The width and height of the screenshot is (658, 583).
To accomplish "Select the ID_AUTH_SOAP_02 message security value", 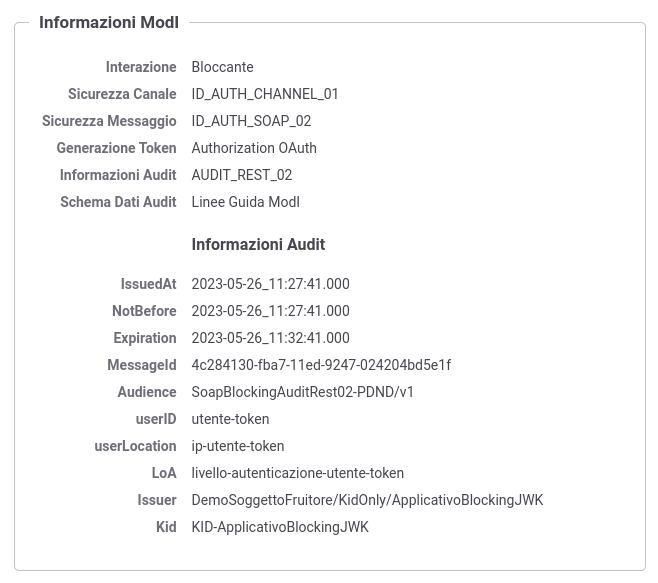I will pyautogui.click(x=251, y=121).
